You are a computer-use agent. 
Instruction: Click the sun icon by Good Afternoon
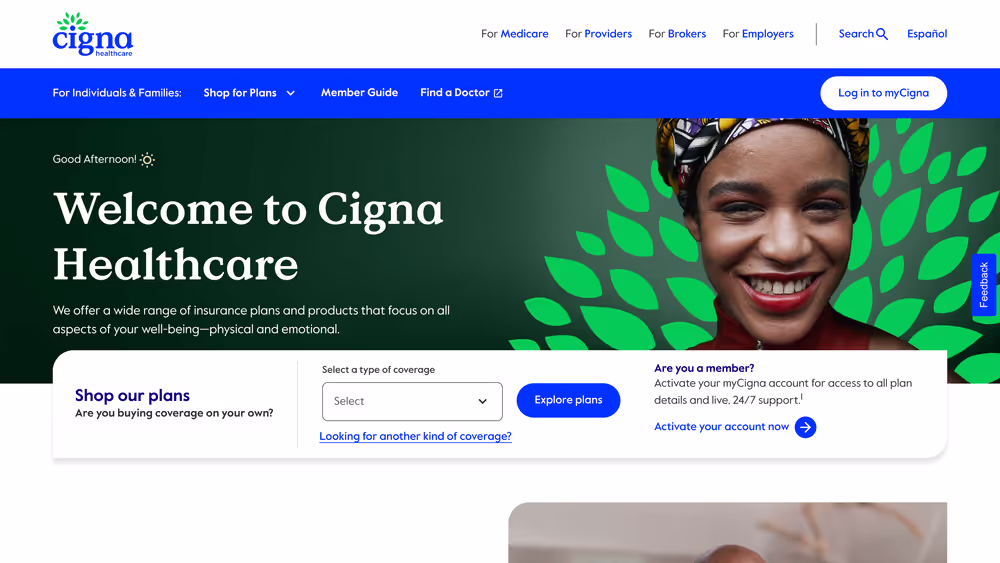pyautogui.click(x=147, y=159)
